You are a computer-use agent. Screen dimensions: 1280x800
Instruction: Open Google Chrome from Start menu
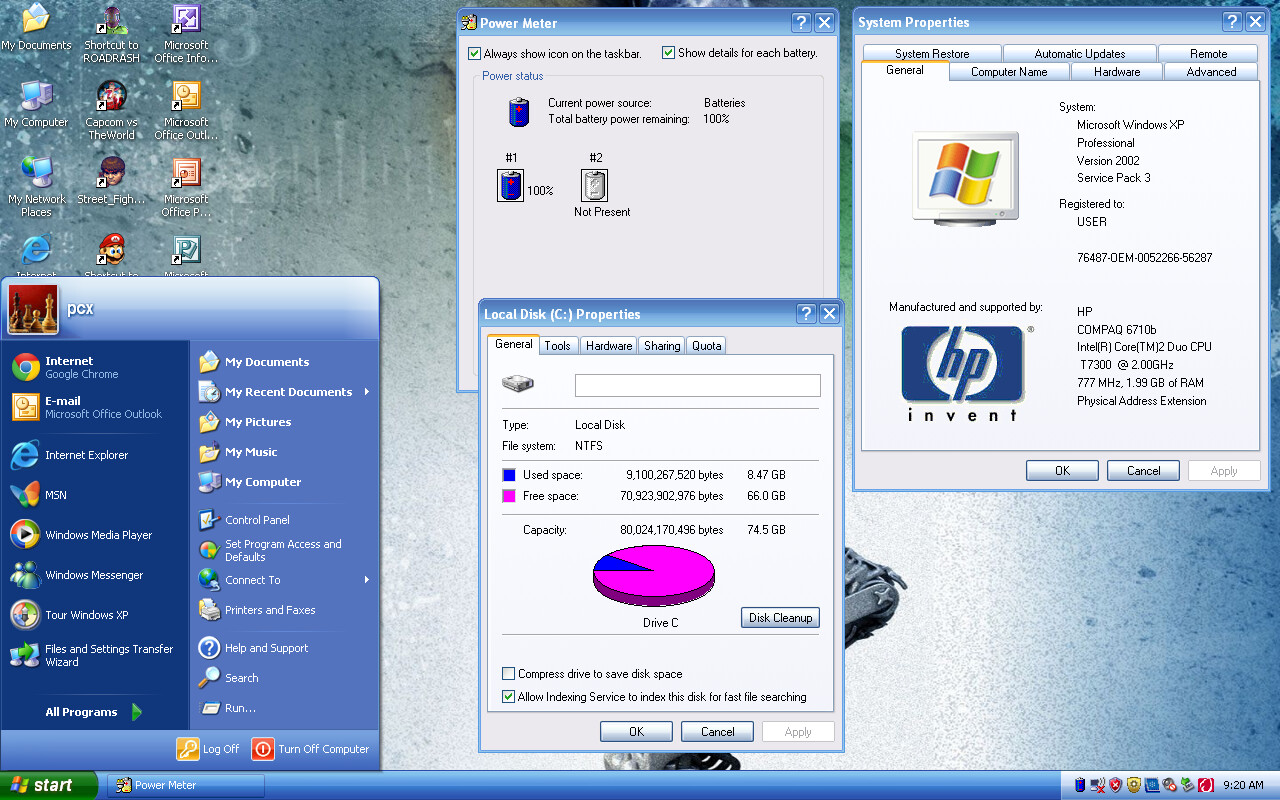pos(95,367)
